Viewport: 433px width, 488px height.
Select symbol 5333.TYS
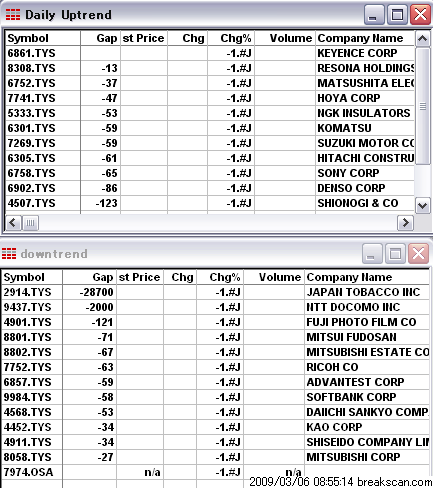(31, 113)
